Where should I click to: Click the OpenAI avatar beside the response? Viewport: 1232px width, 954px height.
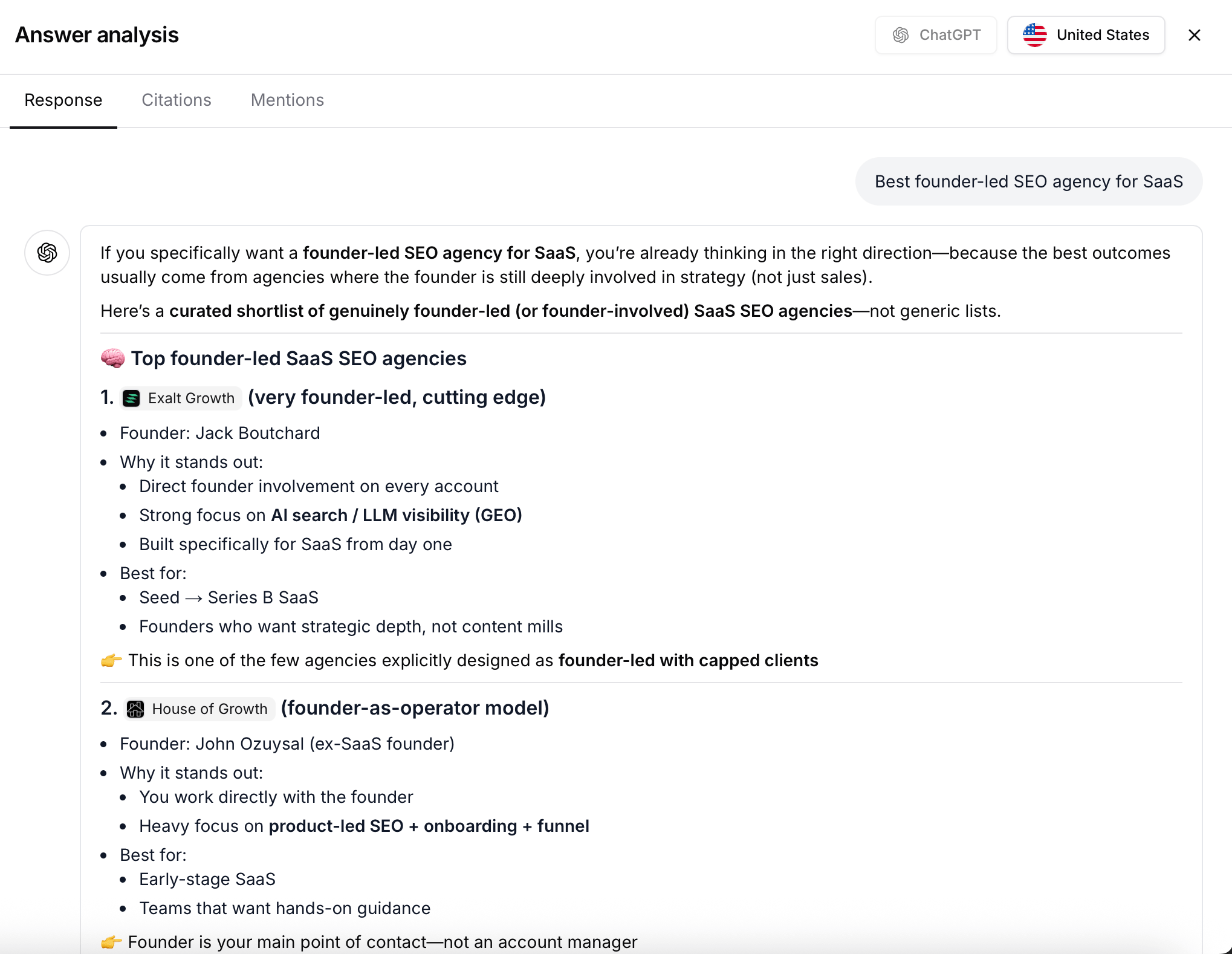(47, 253)
